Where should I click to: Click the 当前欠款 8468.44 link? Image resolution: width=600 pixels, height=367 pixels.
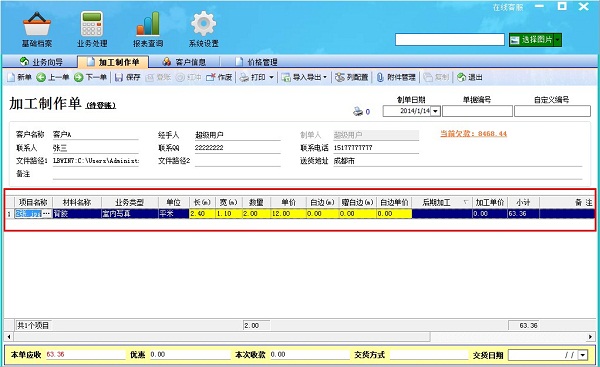(x=473, y=134)
